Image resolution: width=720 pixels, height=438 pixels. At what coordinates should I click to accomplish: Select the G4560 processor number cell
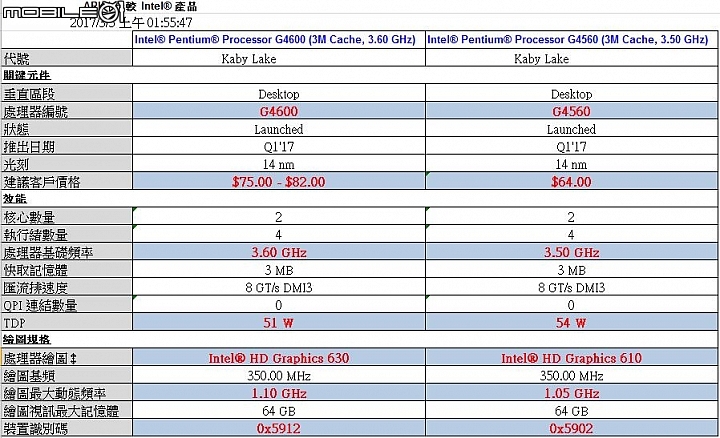(x=571, y=111)
